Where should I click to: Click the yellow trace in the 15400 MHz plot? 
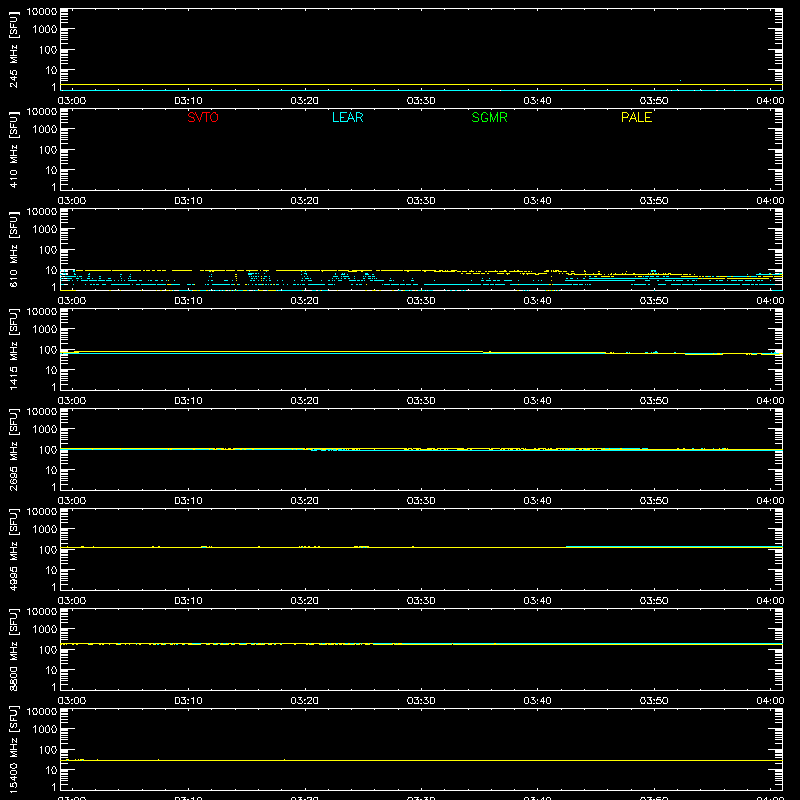point(421,760)
